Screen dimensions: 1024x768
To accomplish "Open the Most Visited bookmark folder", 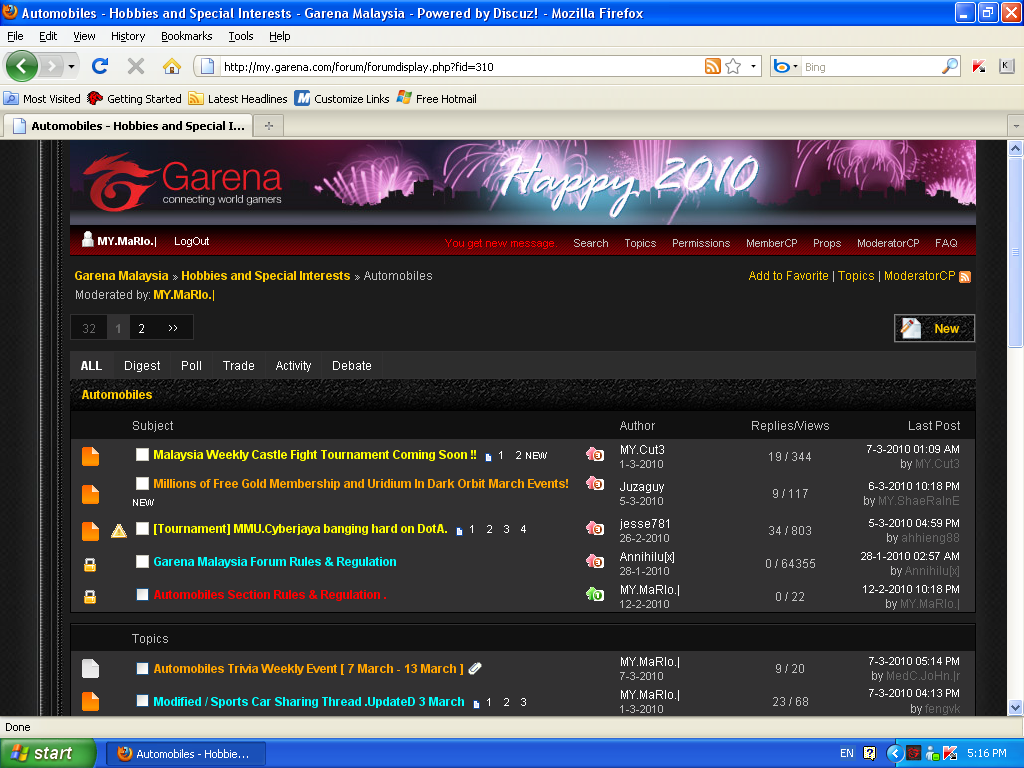I will pyautogui.click(x=42, y=99).
